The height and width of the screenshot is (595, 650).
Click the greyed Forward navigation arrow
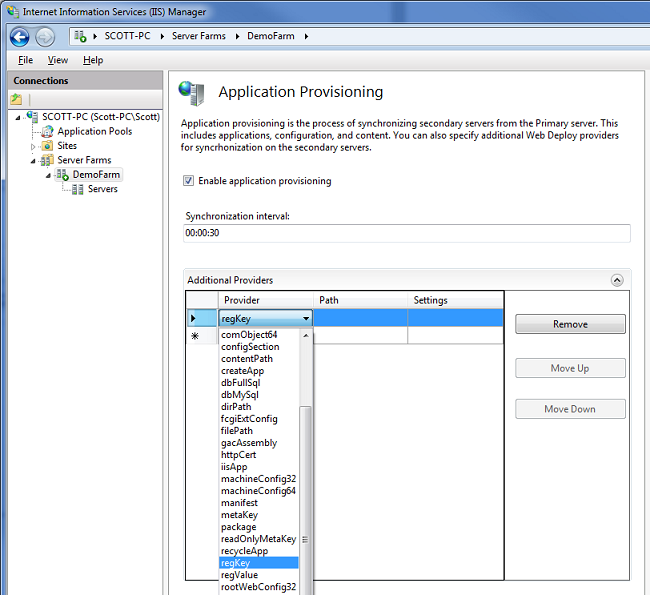tap(45, 37)
